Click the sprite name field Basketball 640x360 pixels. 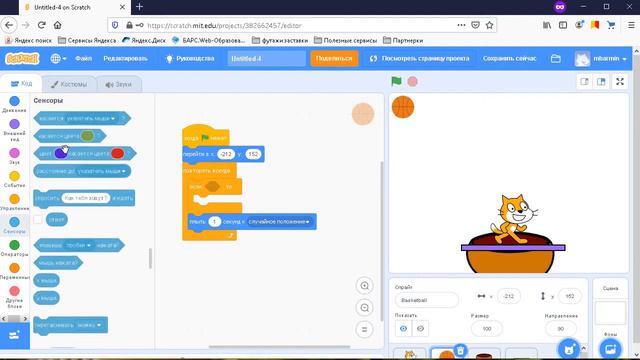coord(427,300)
